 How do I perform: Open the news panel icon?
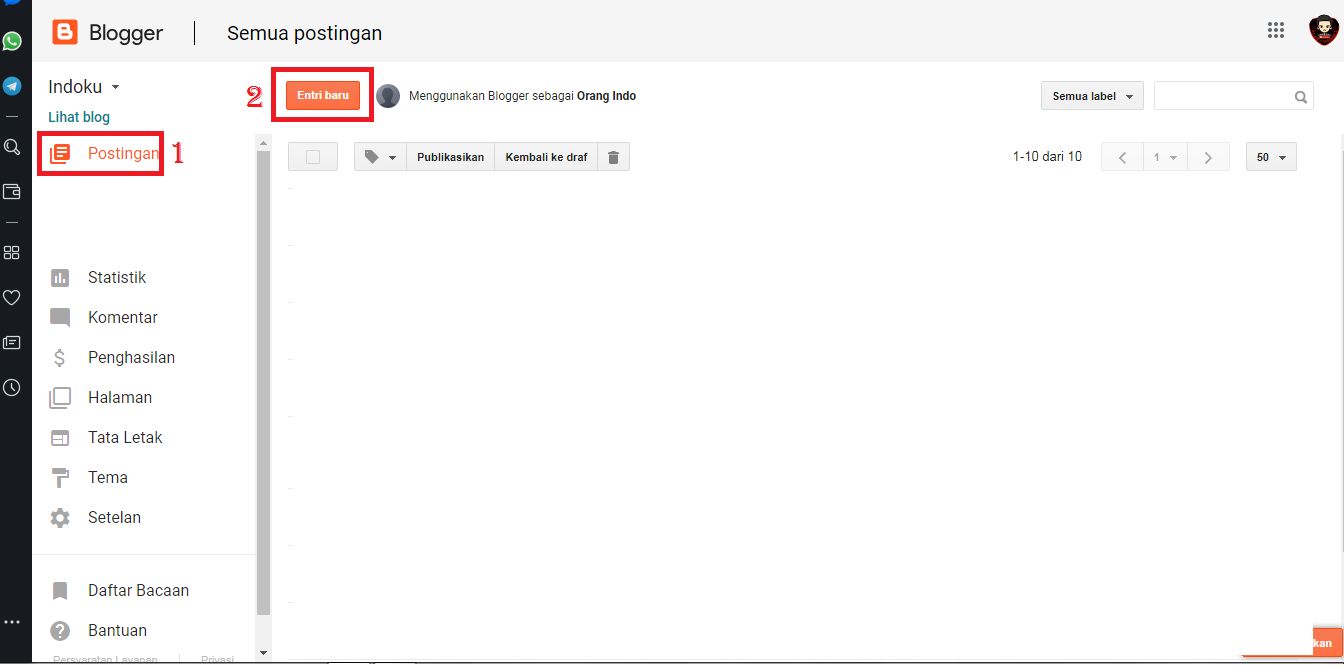[12, 342]
